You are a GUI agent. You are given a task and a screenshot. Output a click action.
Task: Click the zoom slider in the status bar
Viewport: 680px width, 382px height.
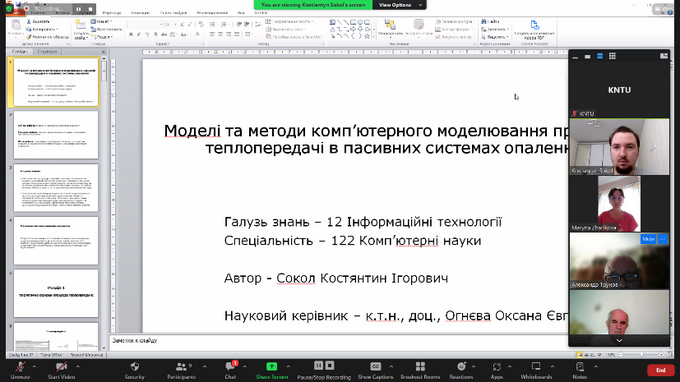click(641, 355)
